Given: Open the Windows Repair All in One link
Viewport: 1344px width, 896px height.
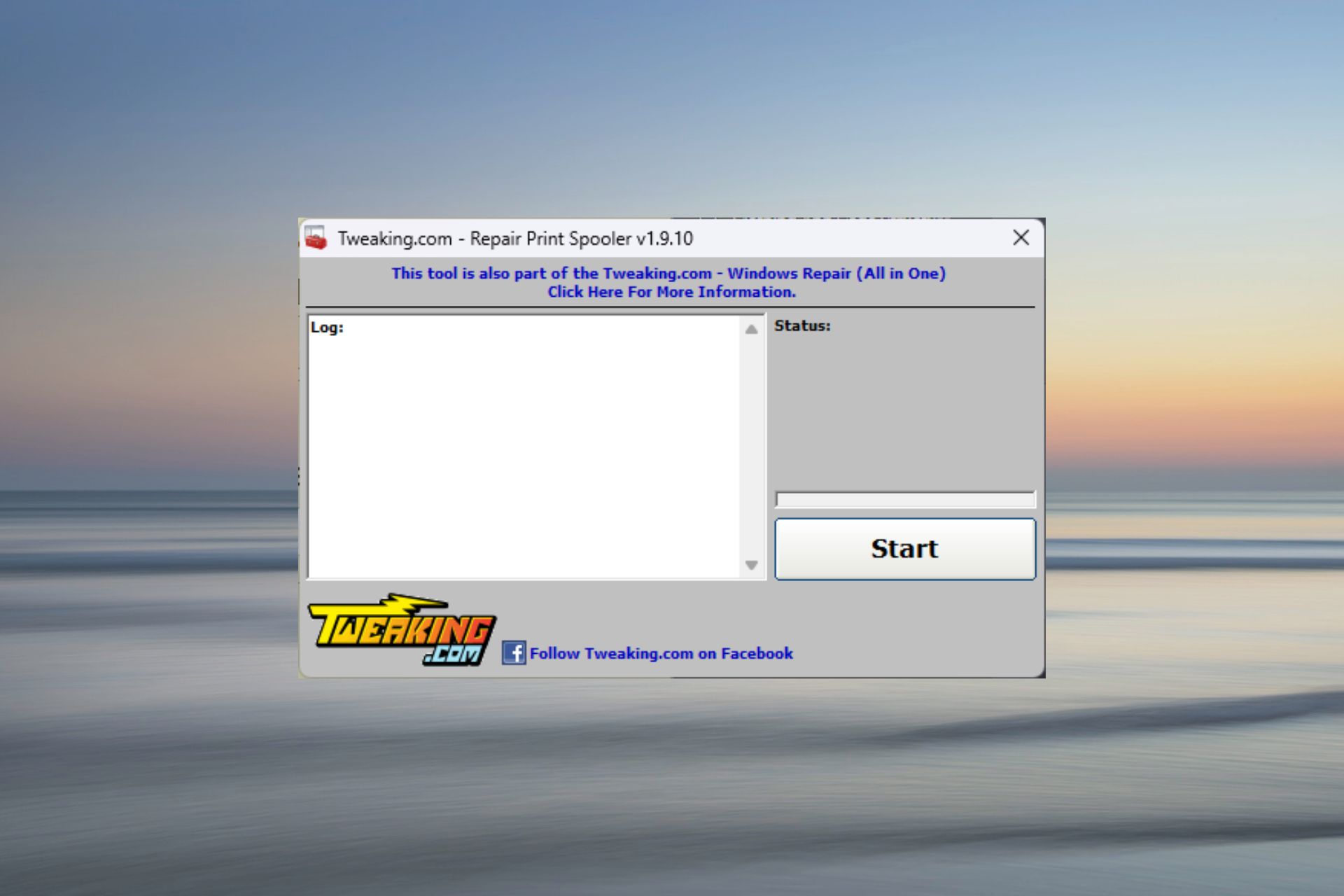Looking at the screenshot, I should pyautogui.click(x=668, y=282).
